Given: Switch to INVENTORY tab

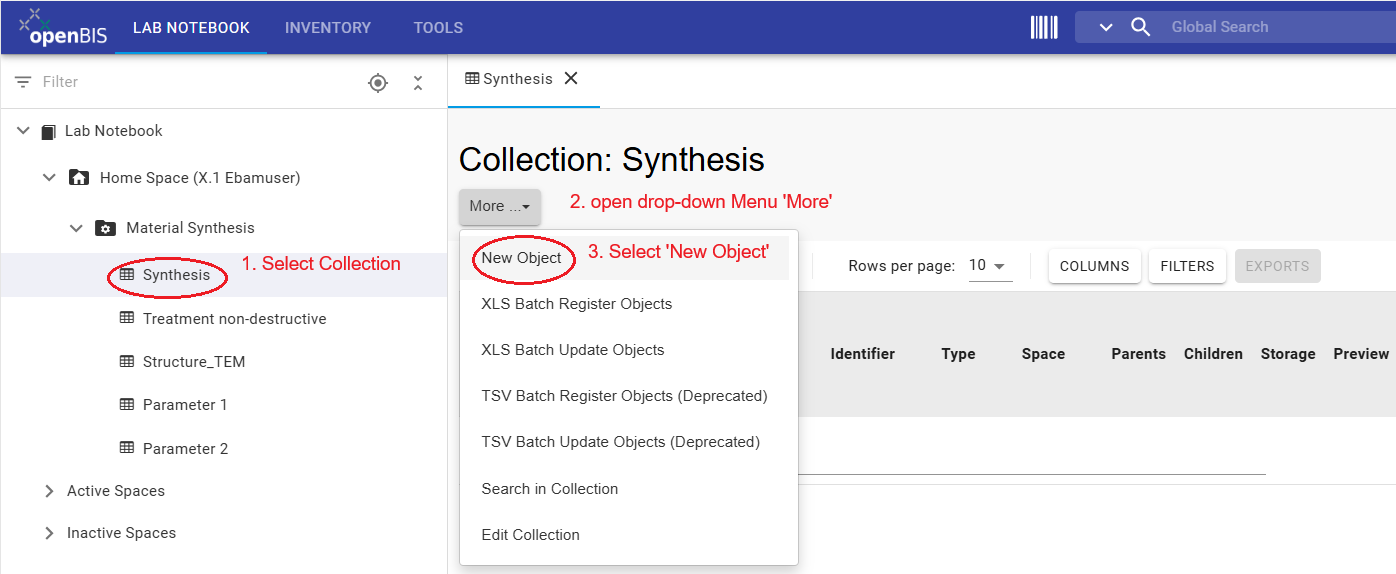Looking at the screenshot, I should pos(328,28).
